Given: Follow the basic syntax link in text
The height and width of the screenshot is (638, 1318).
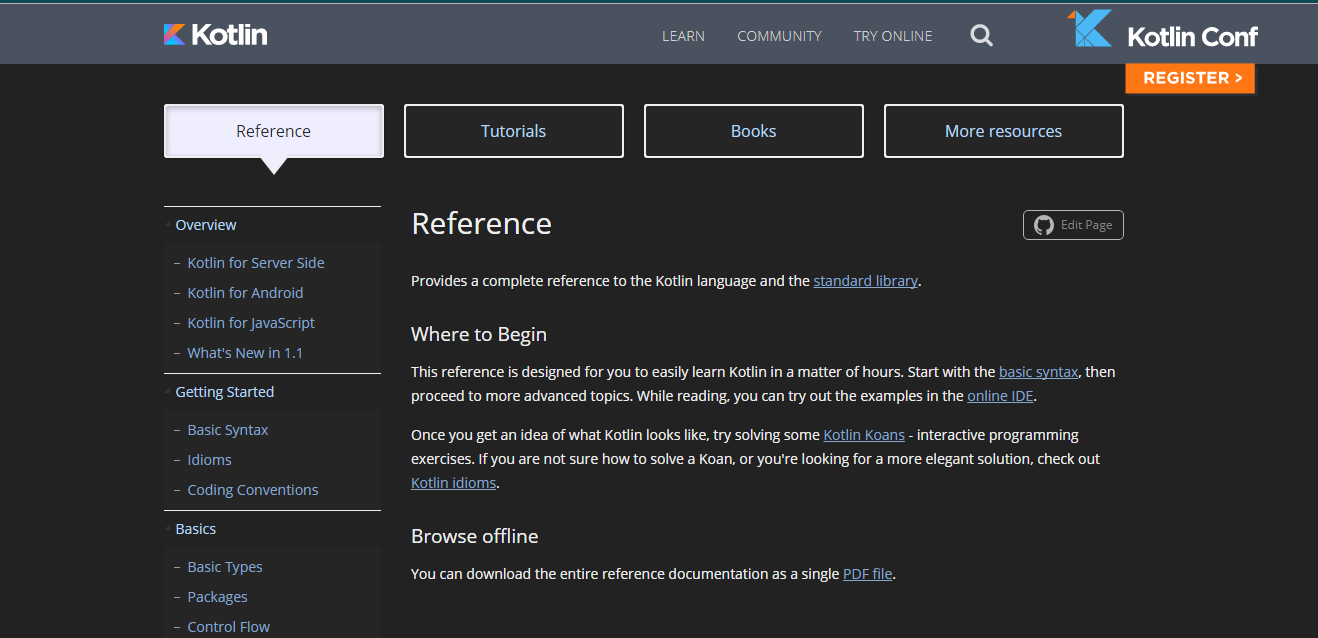Looking at the screenshot, I should tap(1038, 372).
